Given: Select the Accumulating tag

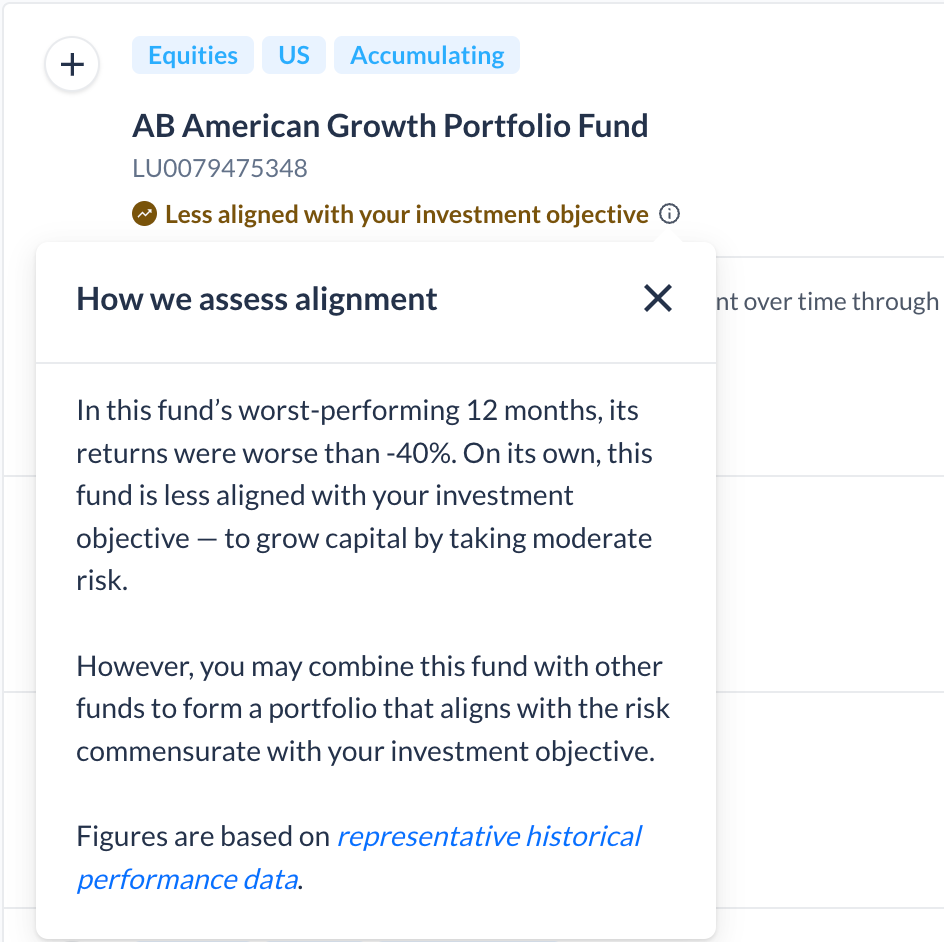Looking at the screenshot, I should tap(427, 55).
